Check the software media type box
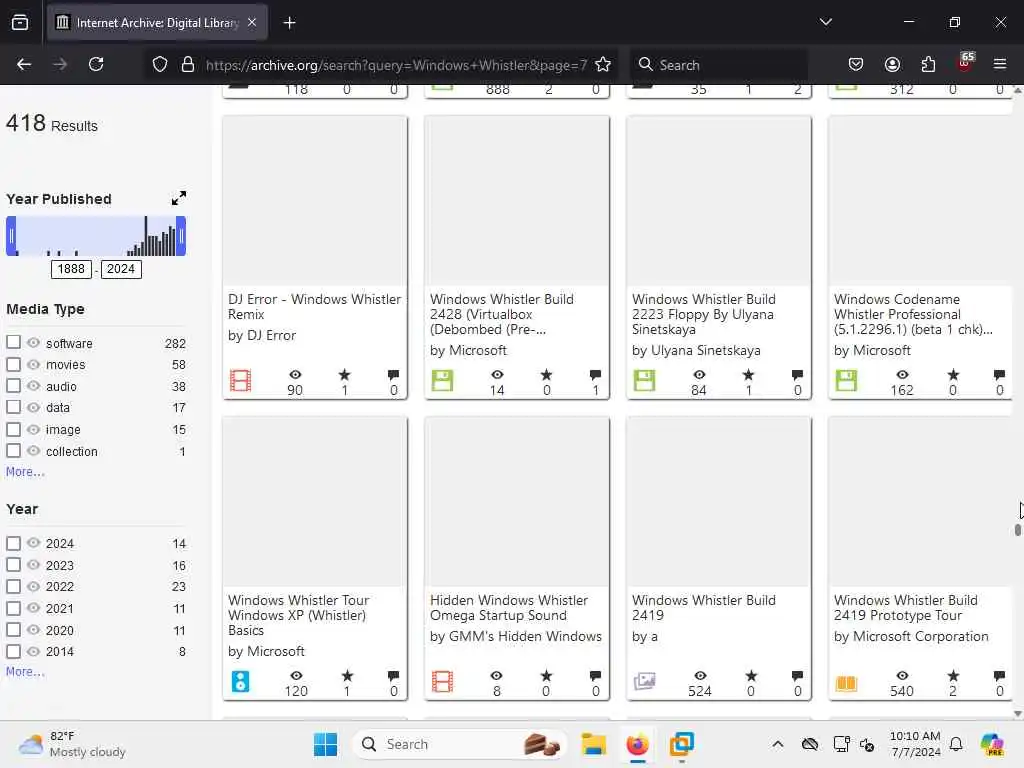 pos(13,342)
